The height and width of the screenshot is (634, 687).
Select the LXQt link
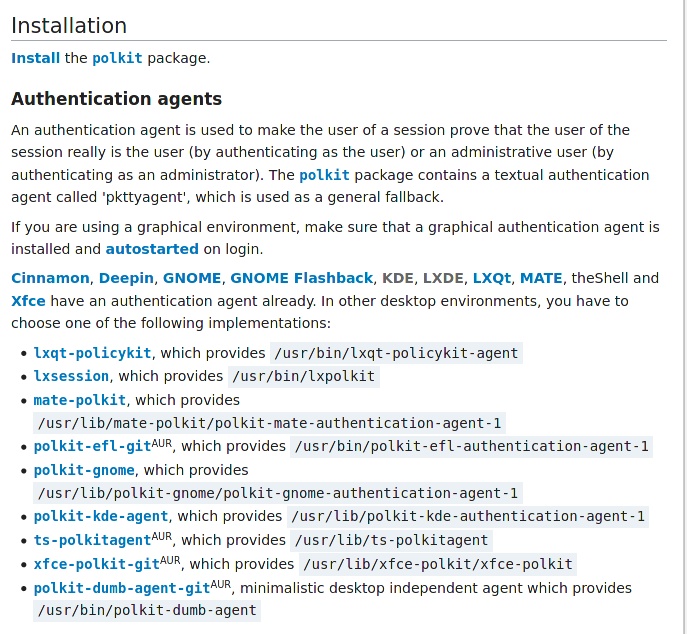(x=491, y=278)
